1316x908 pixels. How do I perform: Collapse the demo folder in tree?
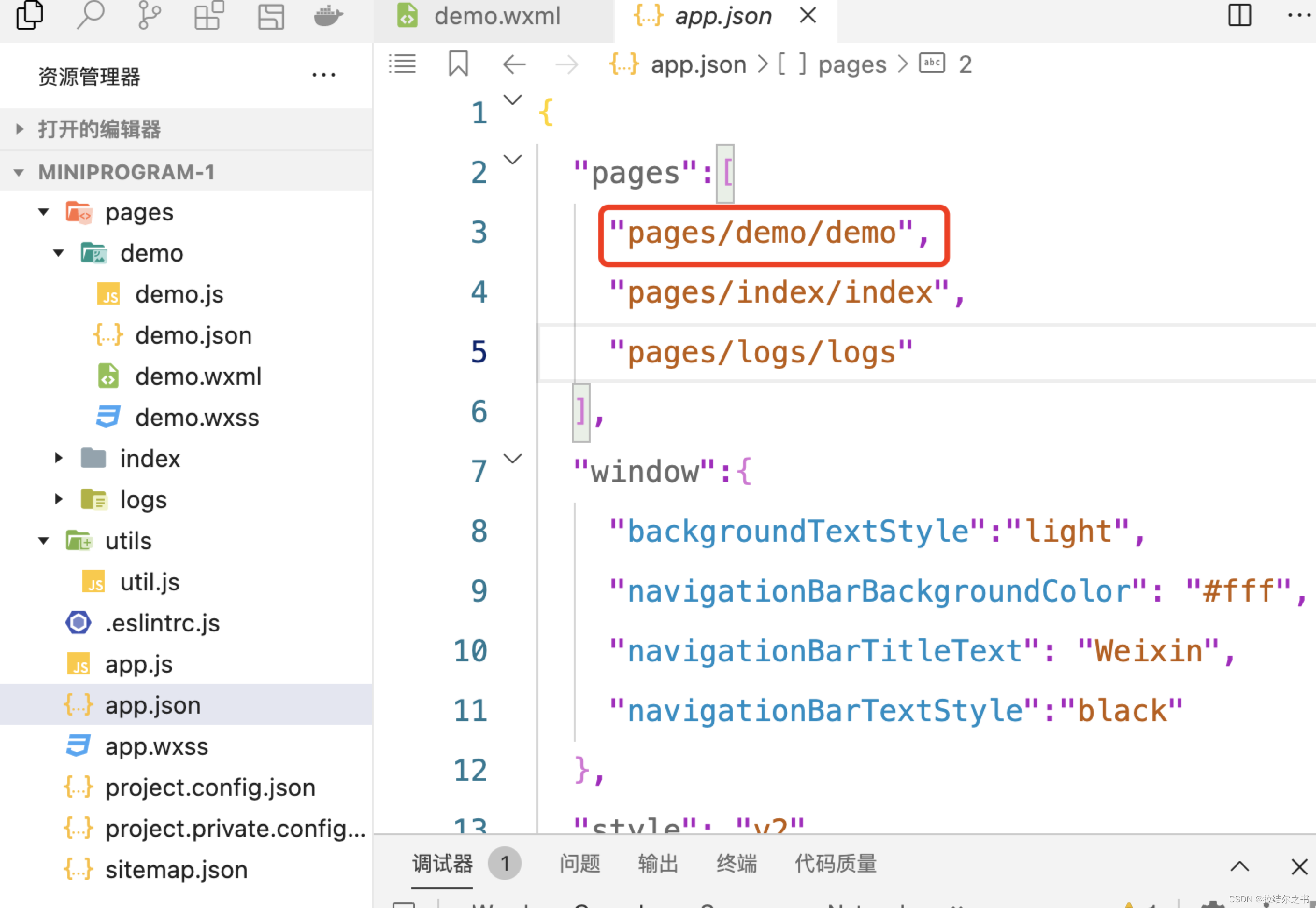(x=58, y=253)
